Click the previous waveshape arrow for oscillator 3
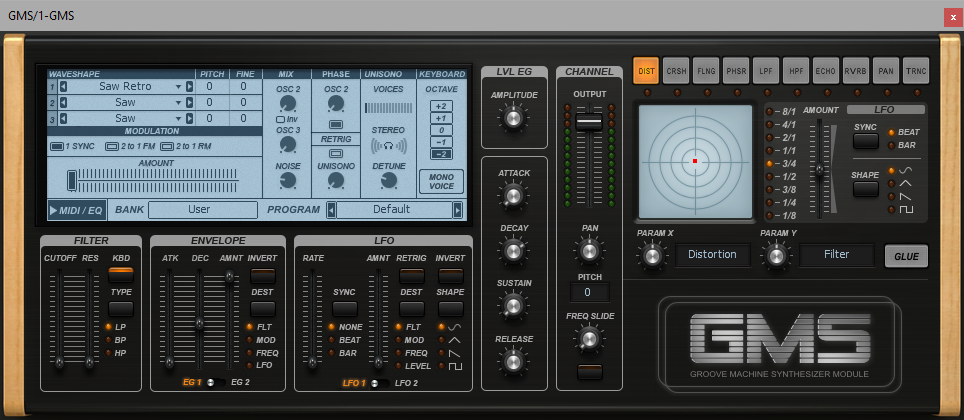Viewport: 964px width, 420px height. point(63,118)
